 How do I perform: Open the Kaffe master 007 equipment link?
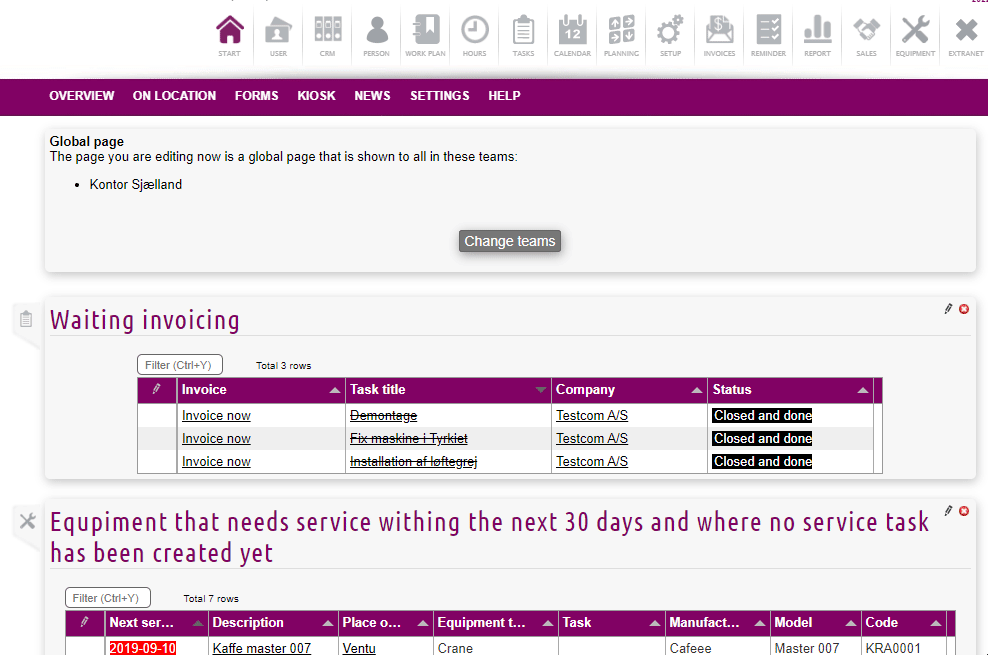click(261, 648)
